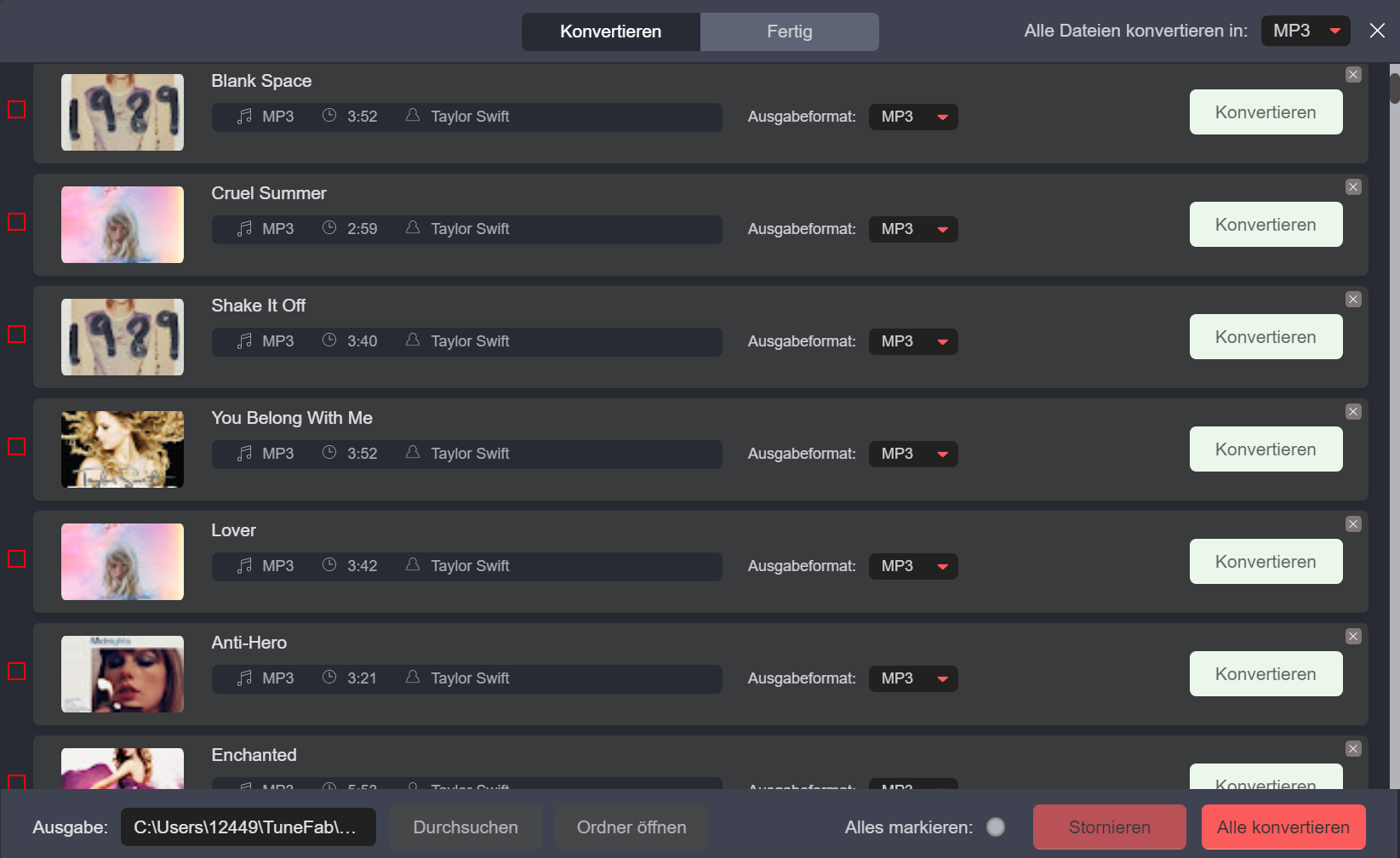Viewport: 1400px width, 858px height.
Task: Click the clock icon in Blank Space row
Action: pyautogui.click(x=329, y=115)
